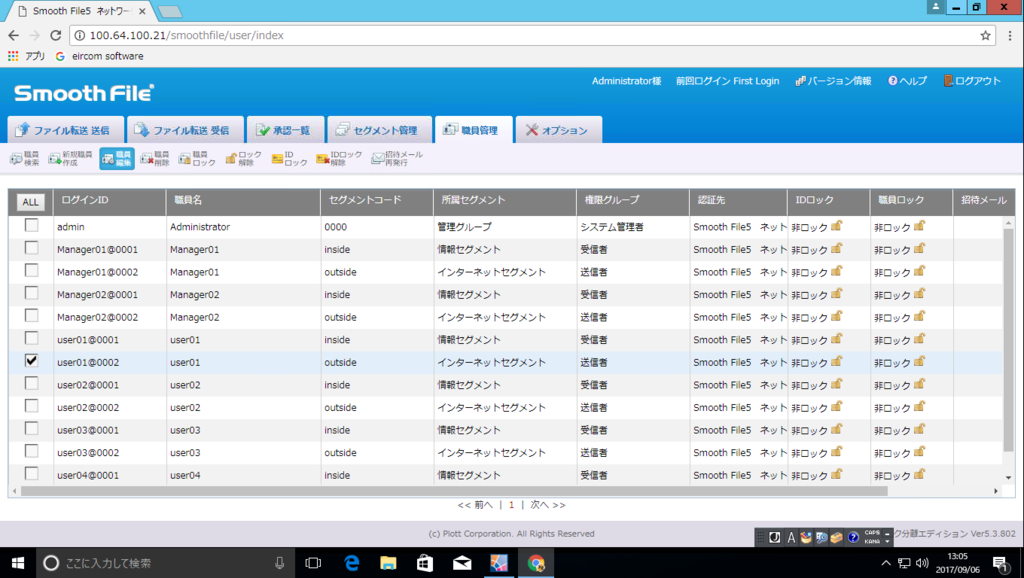Check the box for user03@0002
1024x578 pixels.
pos(31,451)
